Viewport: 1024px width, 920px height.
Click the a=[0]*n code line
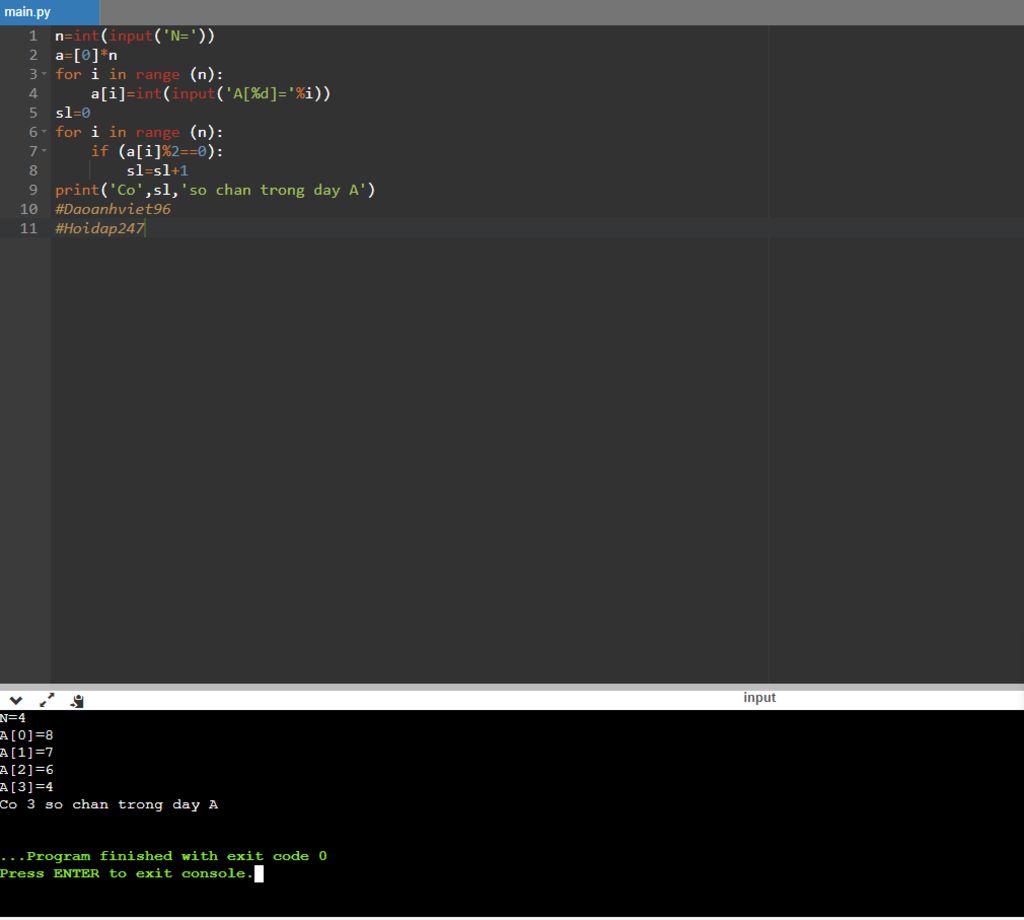click(x=86, y=55)
